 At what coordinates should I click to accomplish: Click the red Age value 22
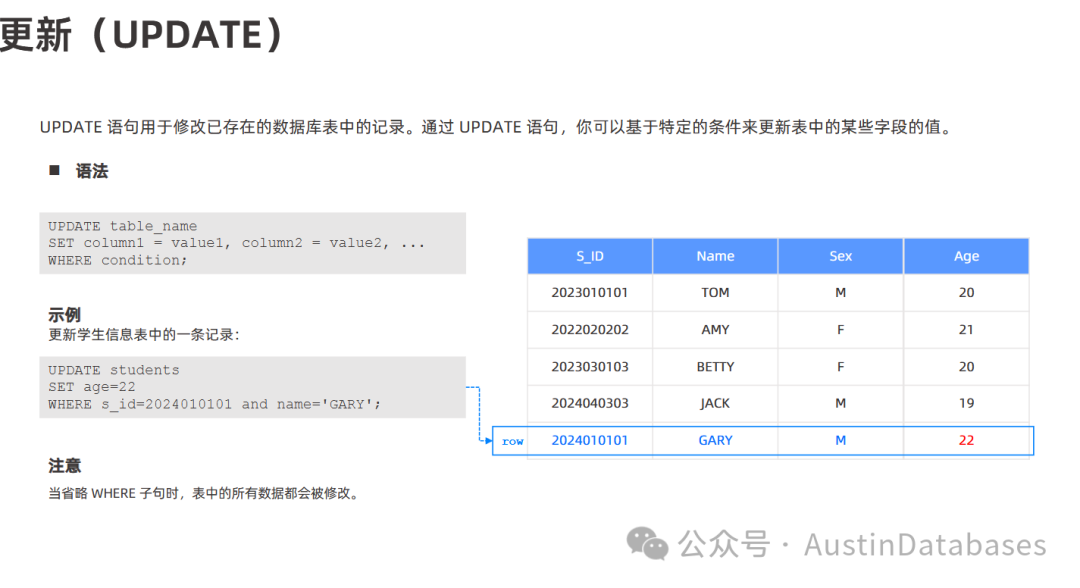[966, 441]
